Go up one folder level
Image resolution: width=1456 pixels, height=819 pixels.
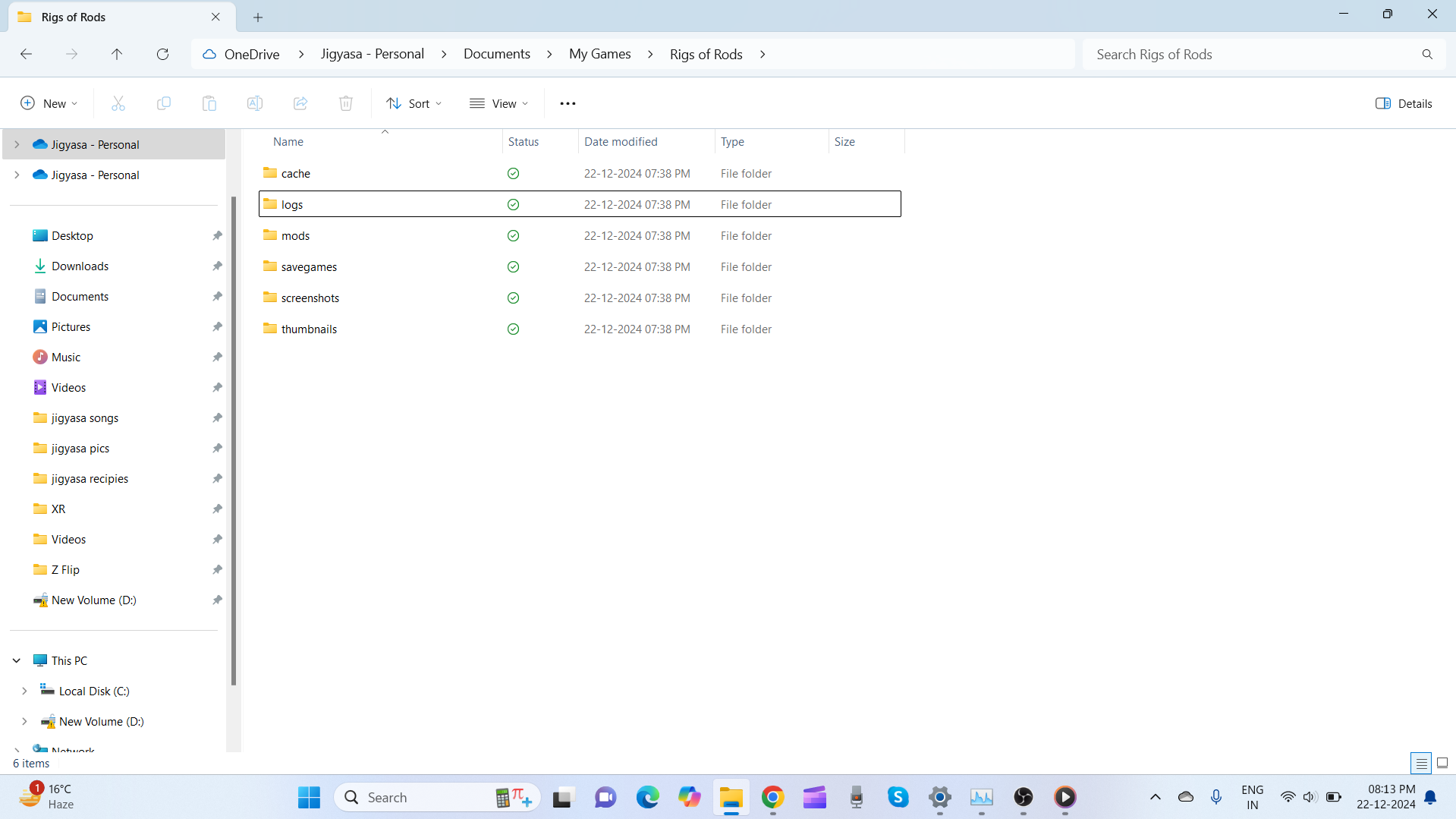click(x=117, y=54)
